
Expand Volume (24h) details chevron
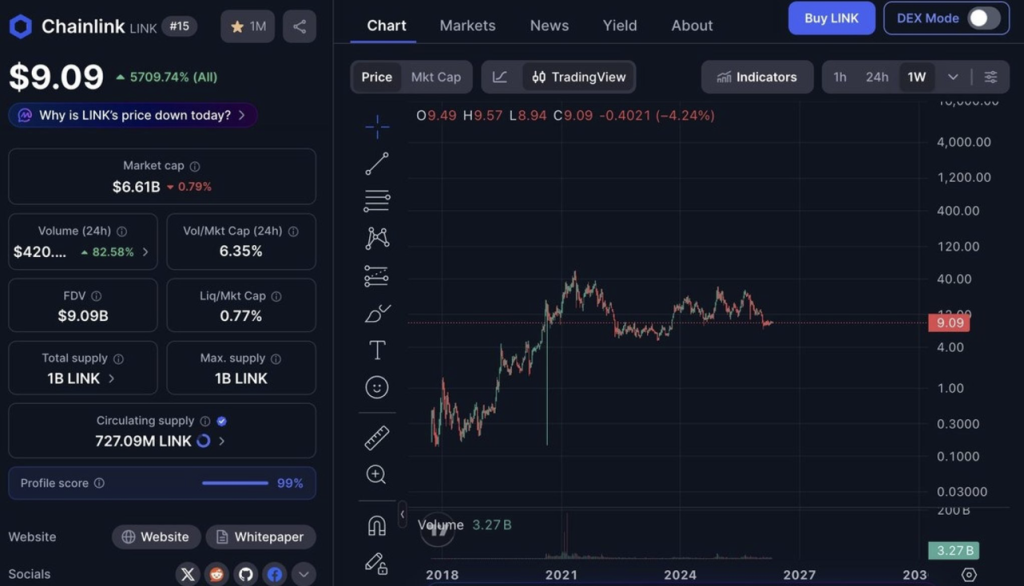coord(145,252)
